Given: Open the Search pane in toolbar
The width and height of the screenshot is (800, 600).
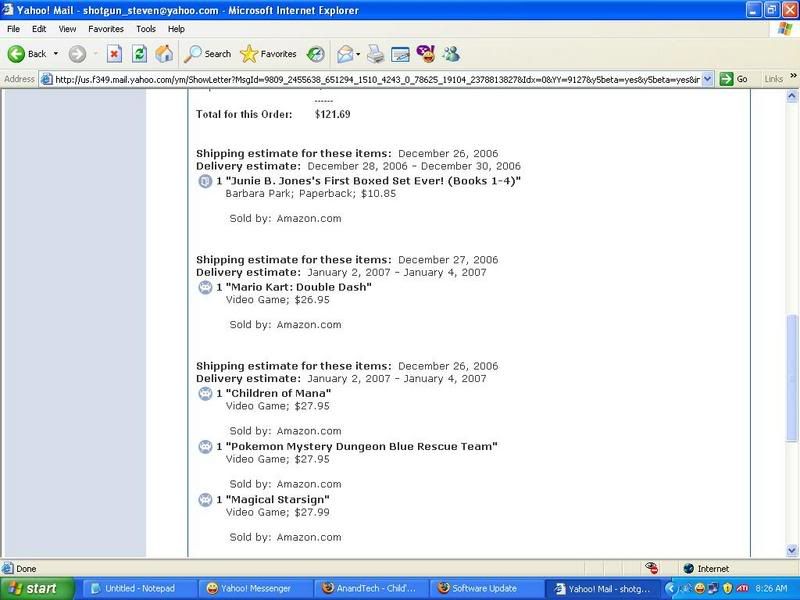Looking at the screenshot, I should point(207,54).
